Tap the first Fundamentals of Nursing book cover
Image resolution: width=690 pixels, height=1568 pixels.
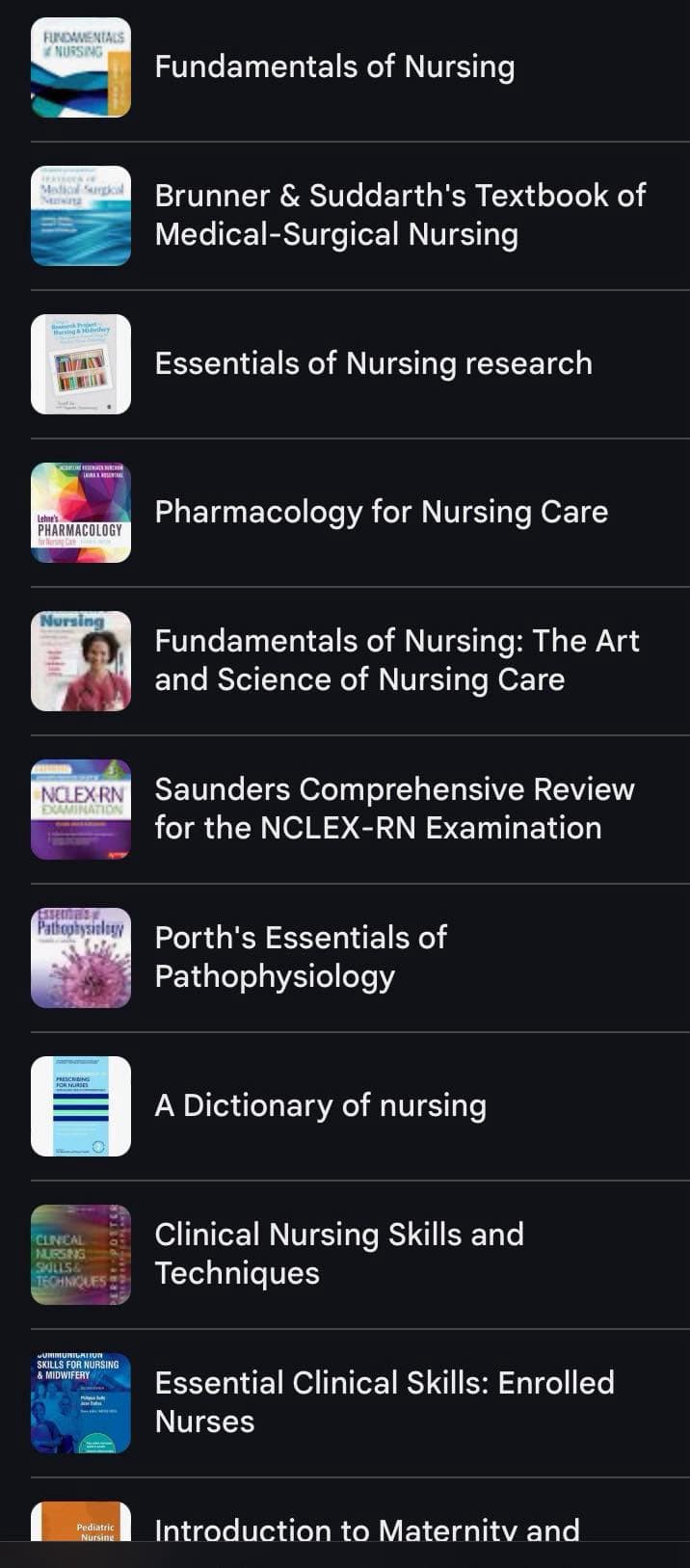81,67
